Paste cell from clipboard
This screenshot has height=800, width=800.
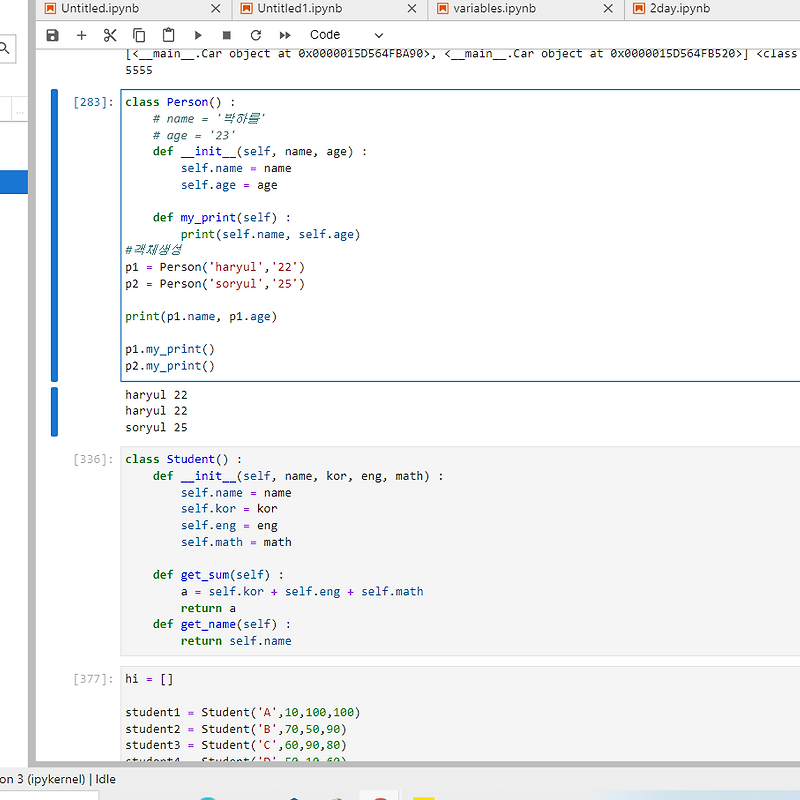[x=168, y=35]
